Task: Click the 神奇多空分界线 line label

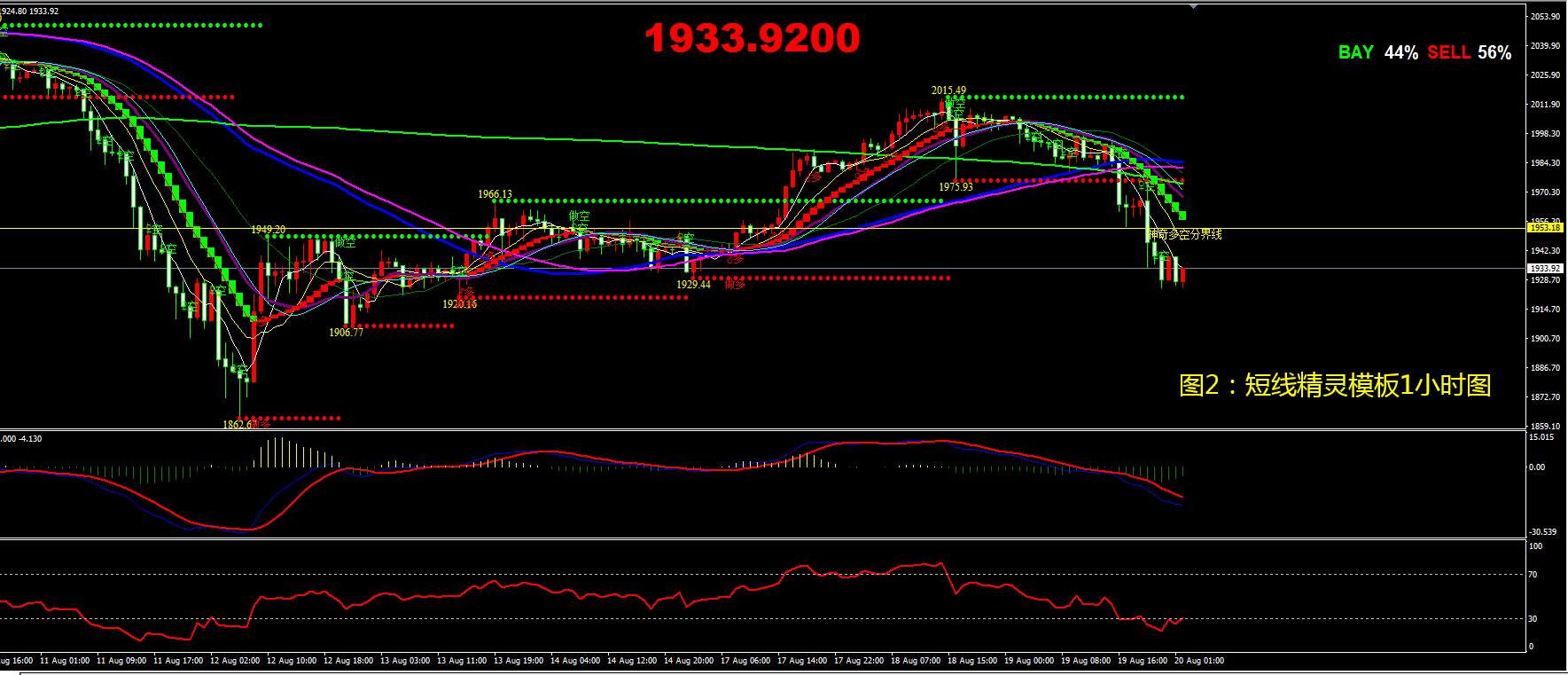Action: (x=1185, y=234)
